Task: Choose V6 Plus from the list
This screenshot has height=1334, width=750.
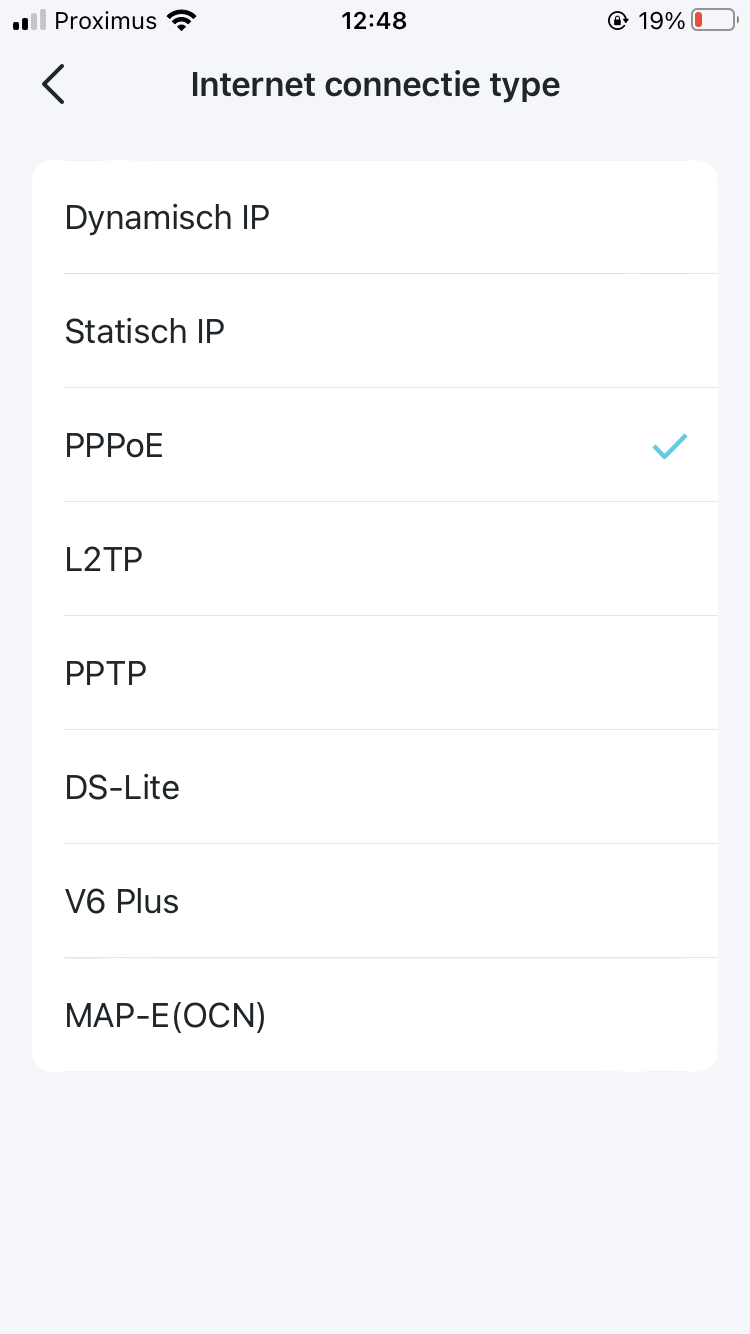Action: [122, 901]
